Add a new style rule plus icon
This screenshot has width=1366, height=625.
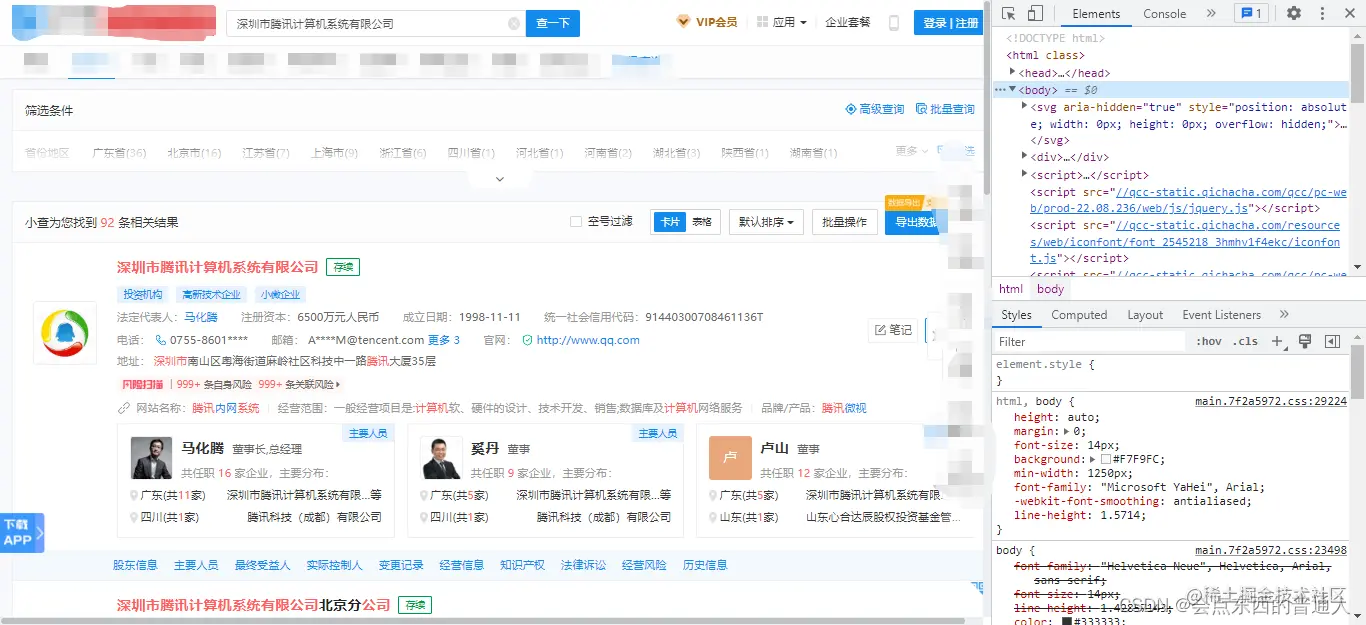(x=1277, y=341)
